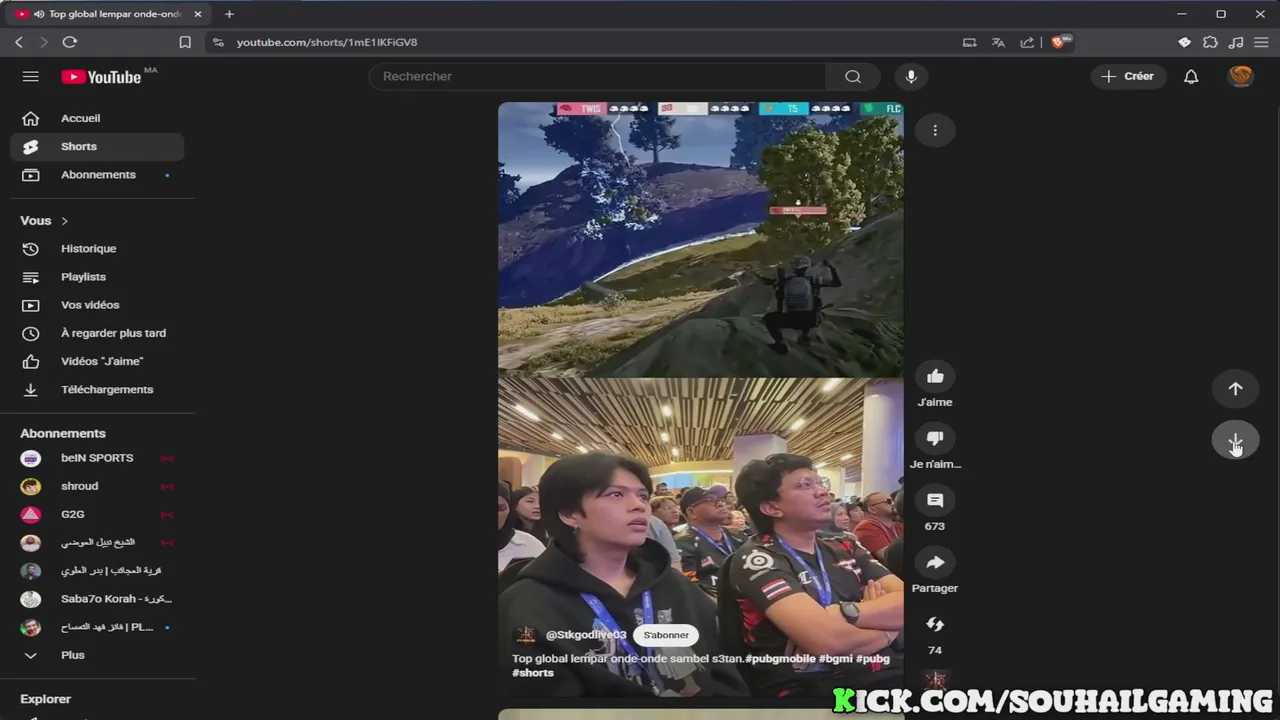Expand the Vous section chevron
The image size is (1280, 720).
(65, 221)
